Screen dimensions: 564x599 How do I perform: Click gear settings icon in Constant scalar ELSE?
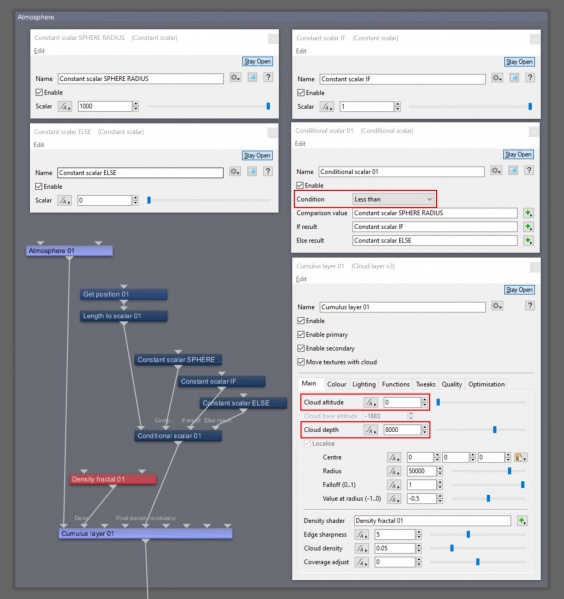point(235,172)
